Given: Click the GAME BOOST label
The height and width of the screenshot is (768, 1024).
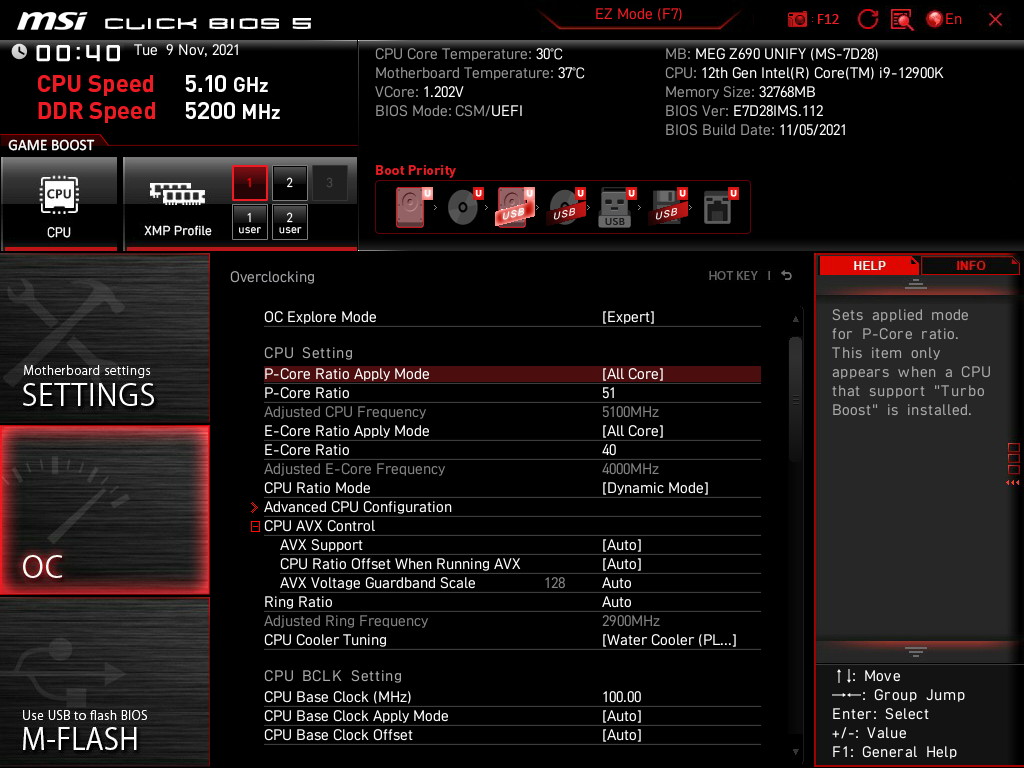Looking at the screenshot, I should (51, 145).
